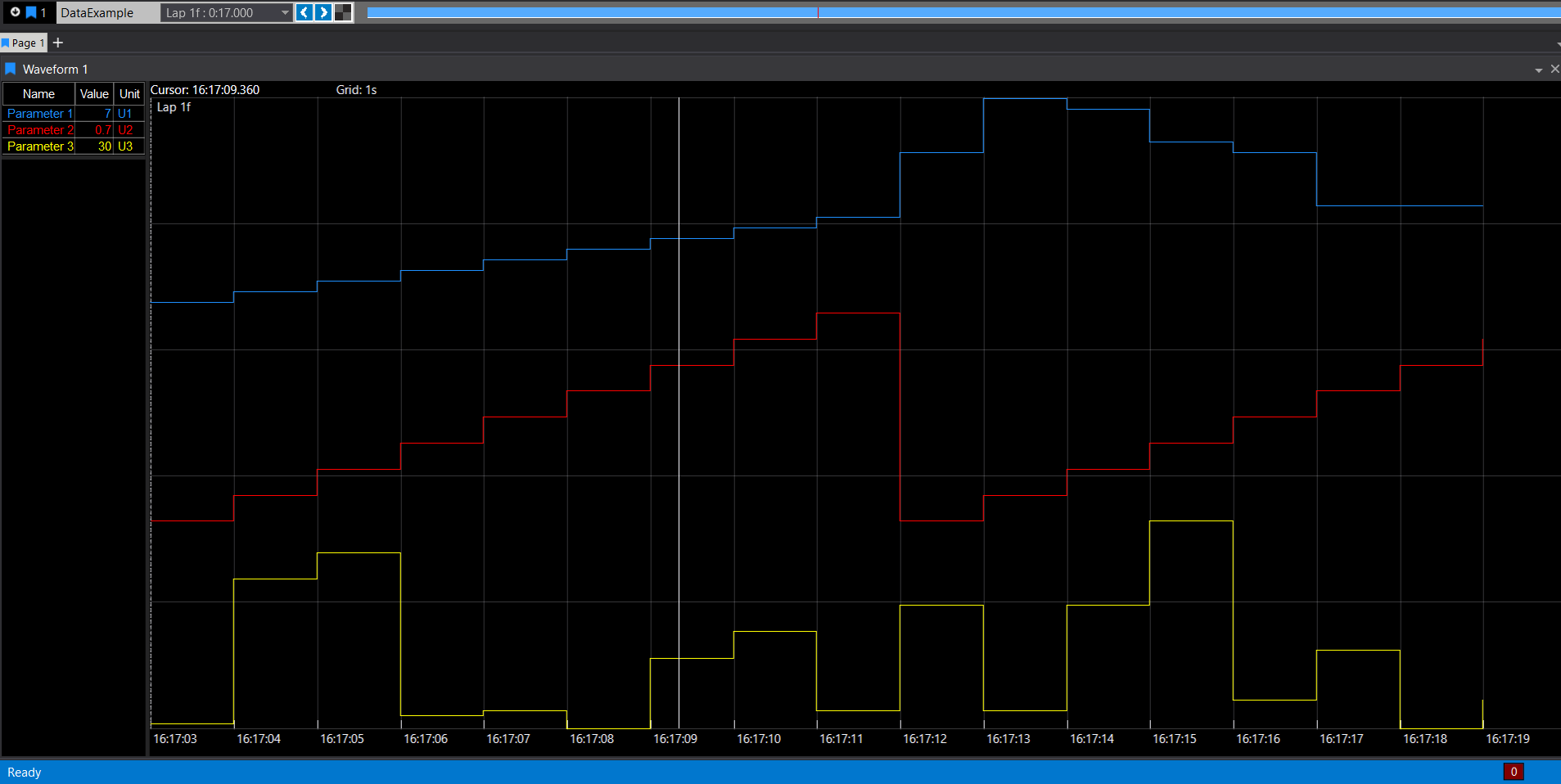Close the Waveform 1 panel
The width and height of the screenshot is (1561, 784).
[1554, 70]
